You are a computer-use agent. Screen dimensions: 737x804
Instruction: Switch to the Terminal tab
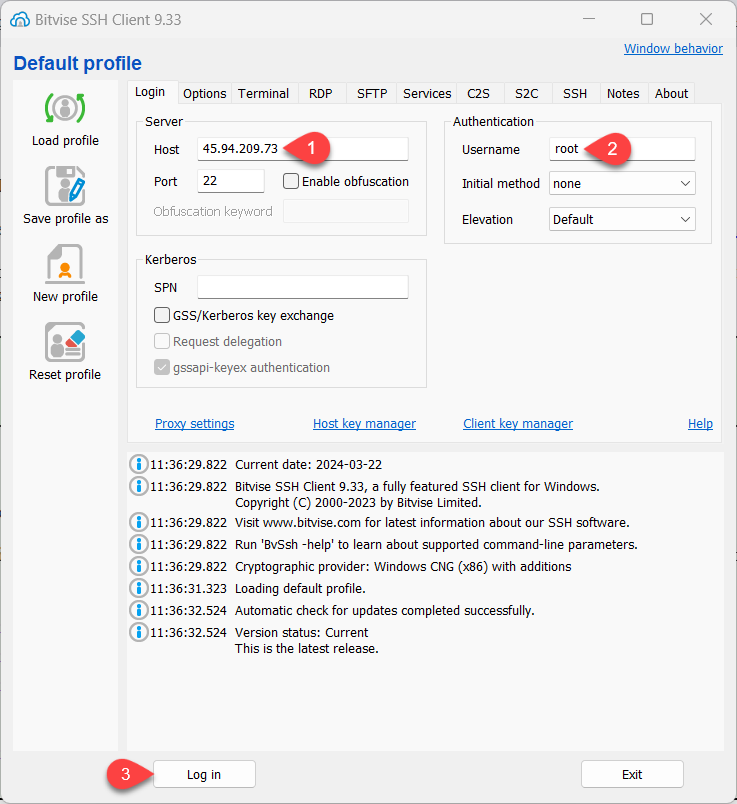click(264, 93)
